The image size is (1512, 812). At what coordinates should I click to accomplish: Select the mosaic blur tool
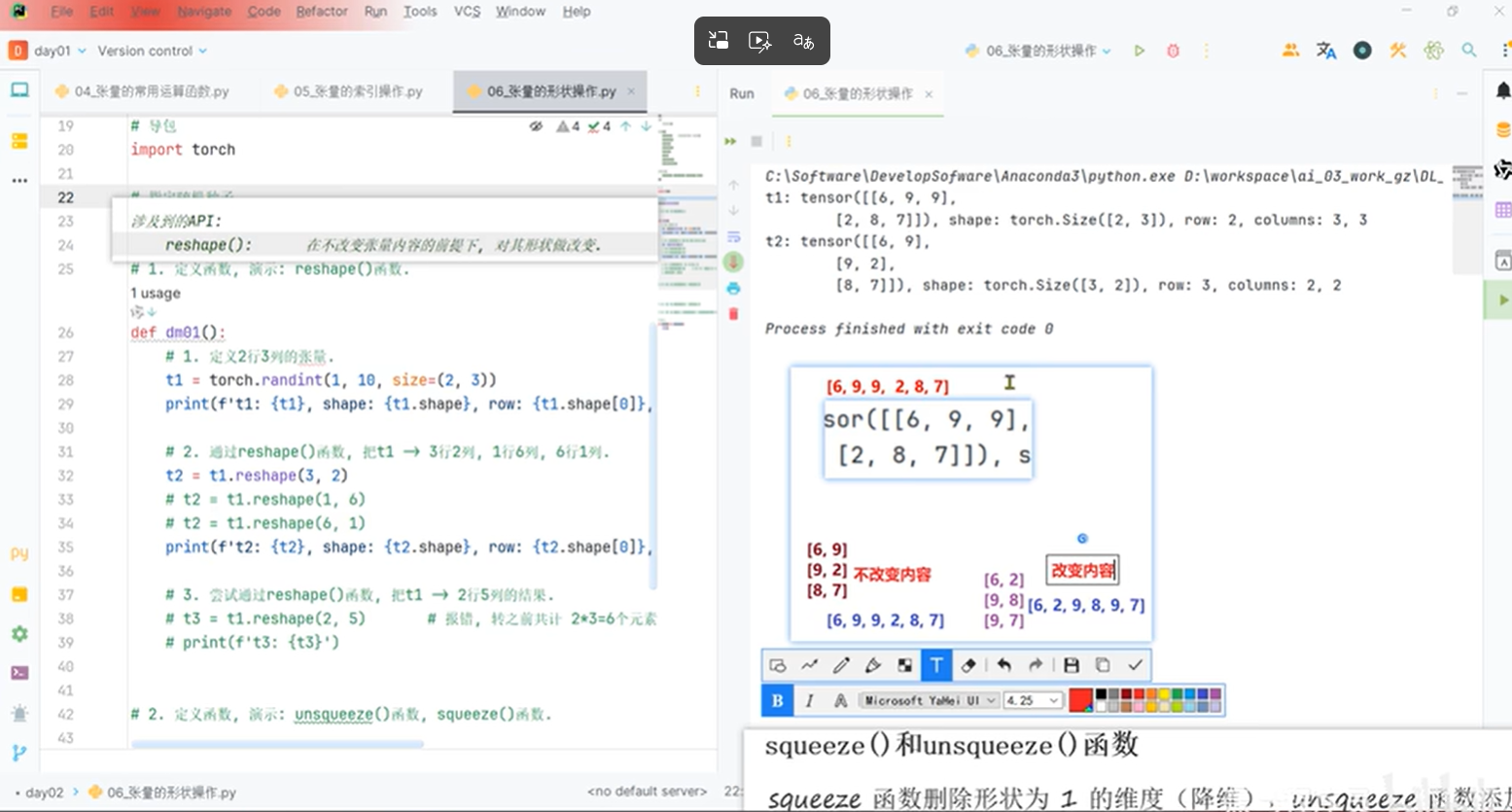(x=904, y=665)
